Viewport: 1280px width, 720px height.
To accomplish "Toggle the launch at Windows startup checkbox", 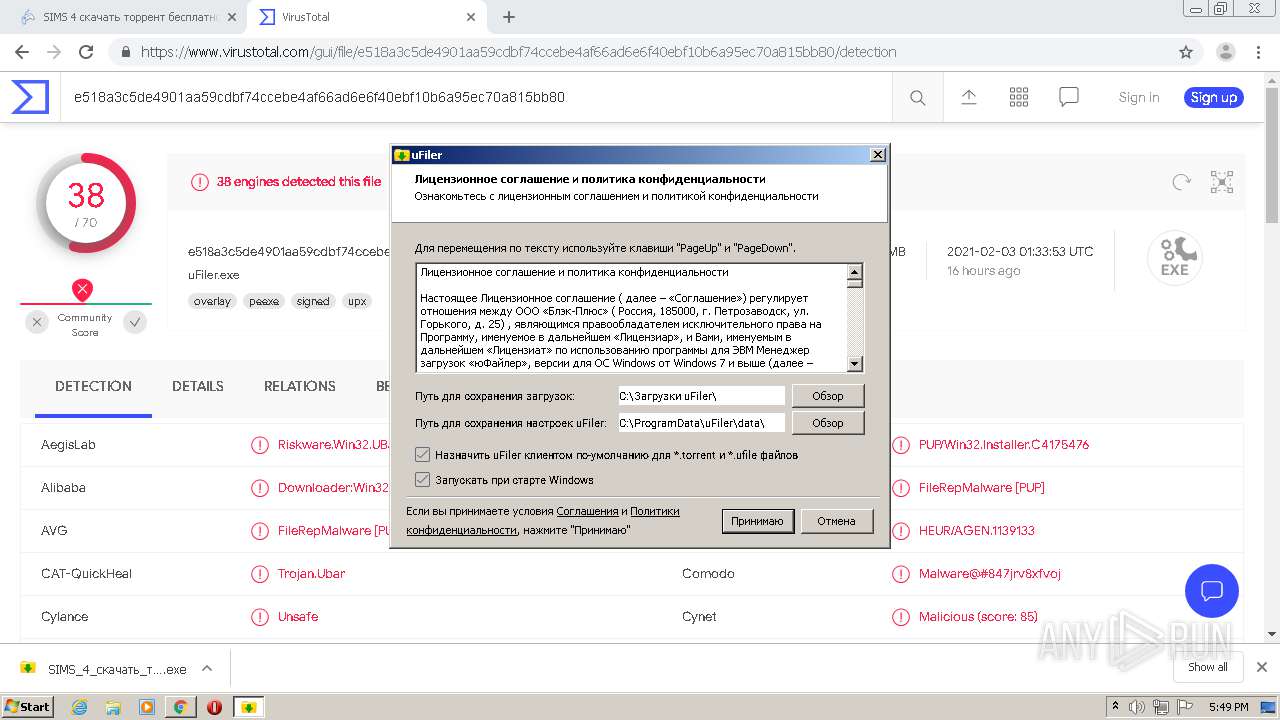I will pyautogui.click(x=423, y=480).
